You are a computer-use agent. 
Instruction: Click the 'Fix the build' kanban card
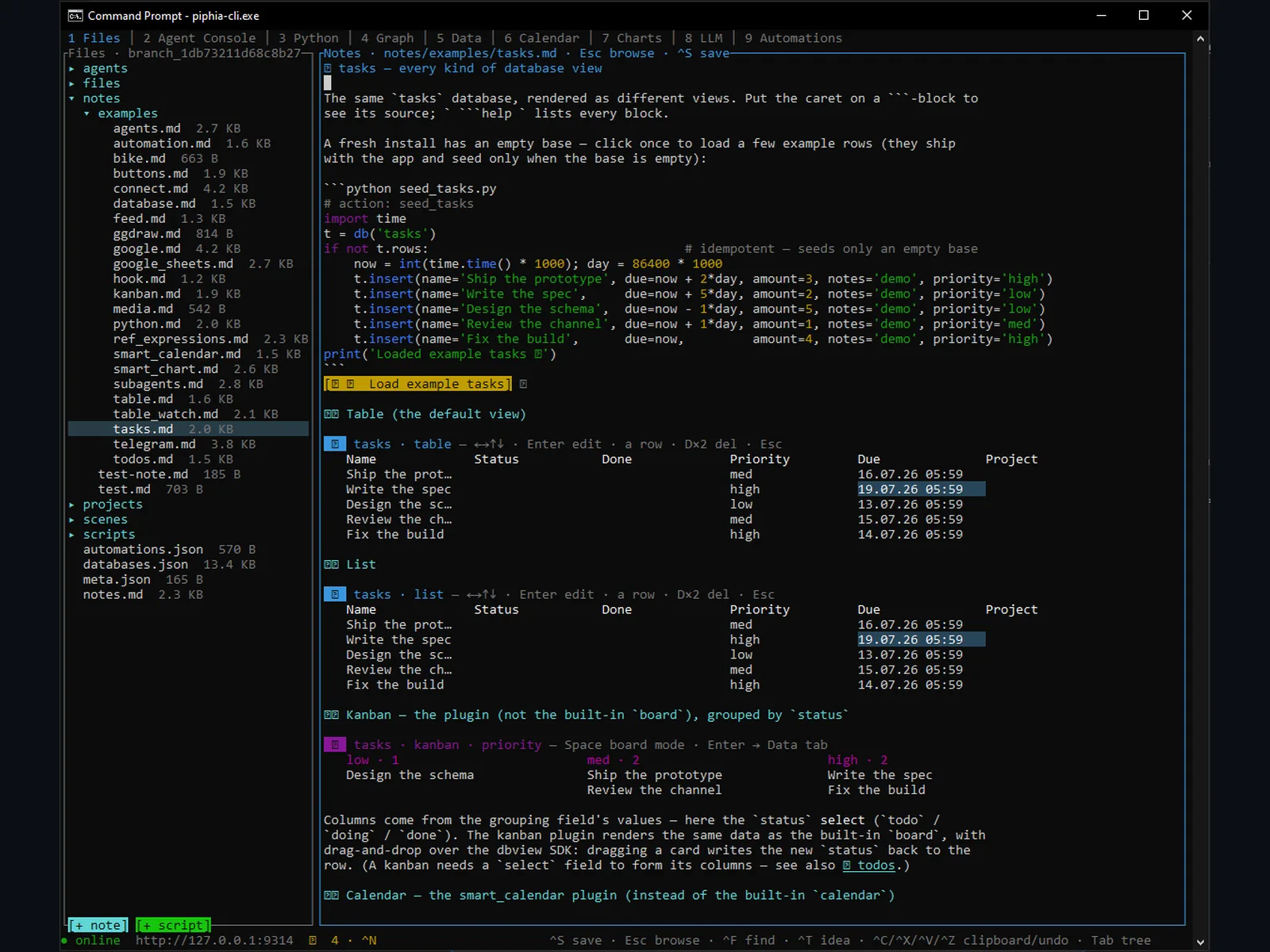coord(876,790)
